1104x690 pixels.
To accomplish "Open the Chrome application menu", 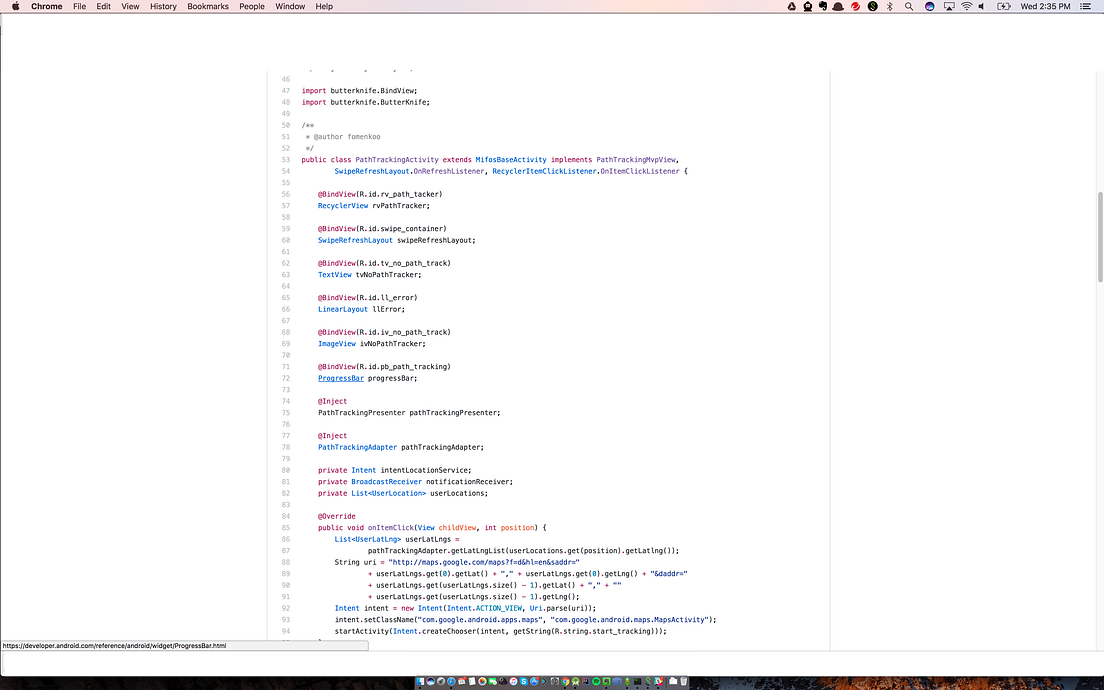I will point(46,6).
